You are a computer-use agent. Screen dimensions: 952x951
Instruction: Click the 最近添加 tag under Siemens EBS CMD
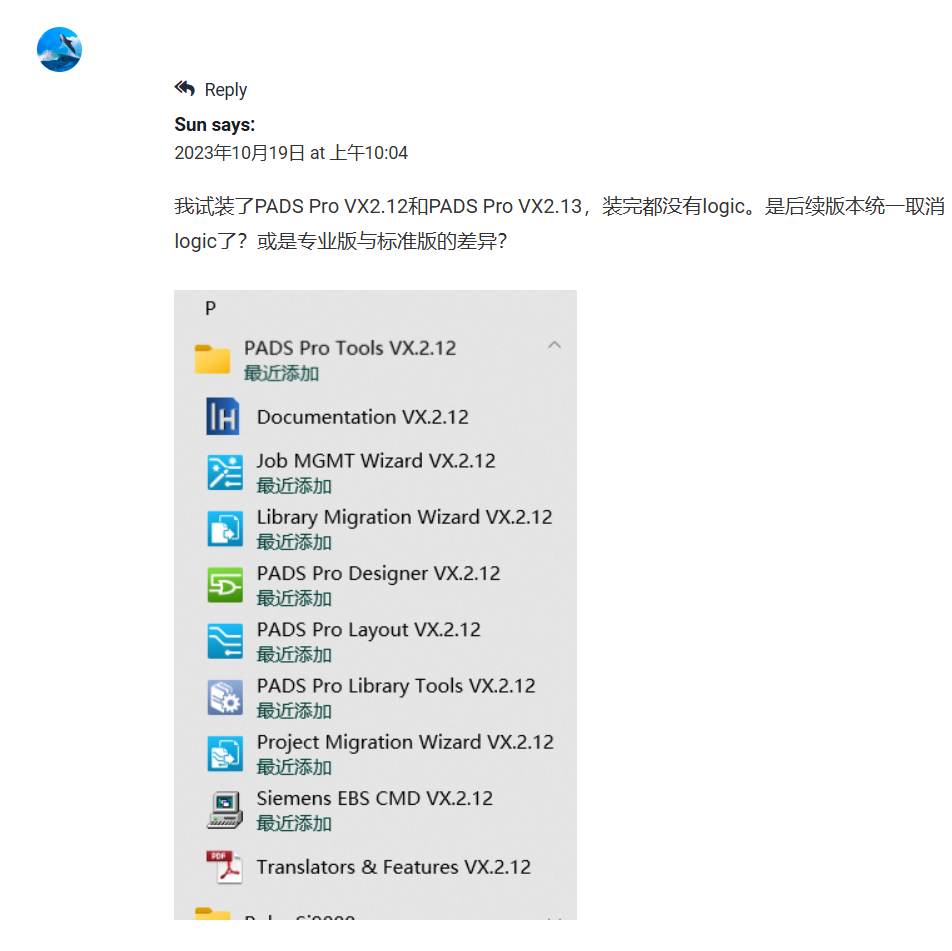pos(294,823)
